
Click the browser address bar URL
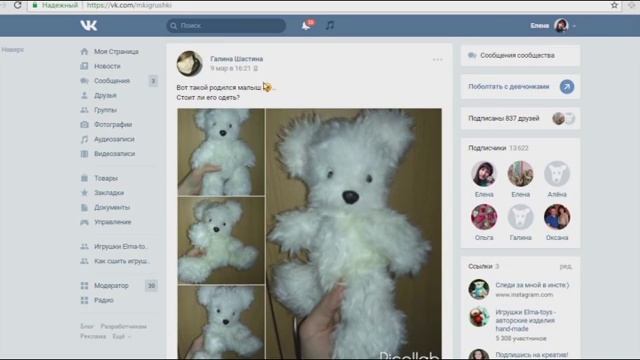click(129, 5)
